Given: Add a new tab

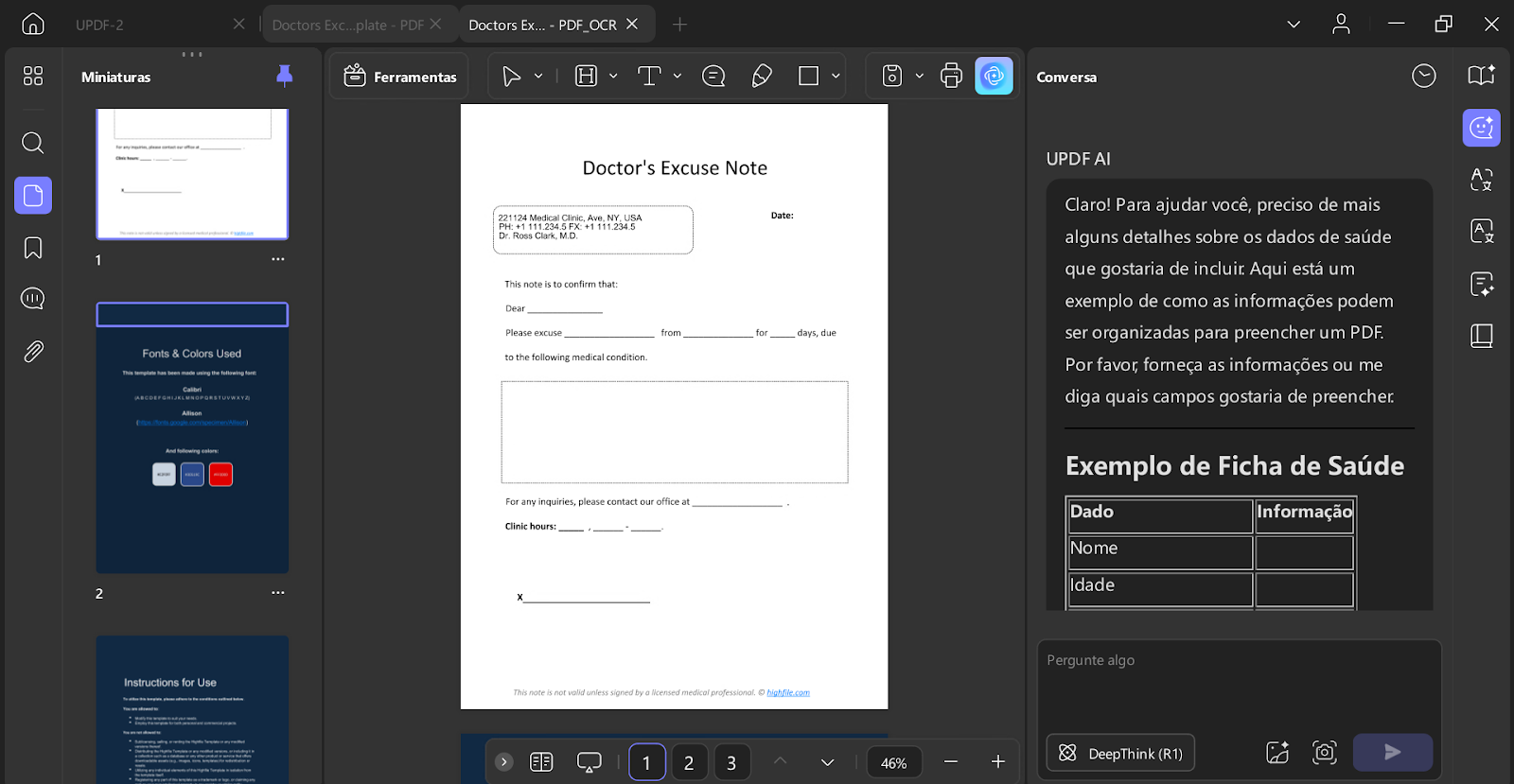Looking at the screenshot, I should click(679, 24).
